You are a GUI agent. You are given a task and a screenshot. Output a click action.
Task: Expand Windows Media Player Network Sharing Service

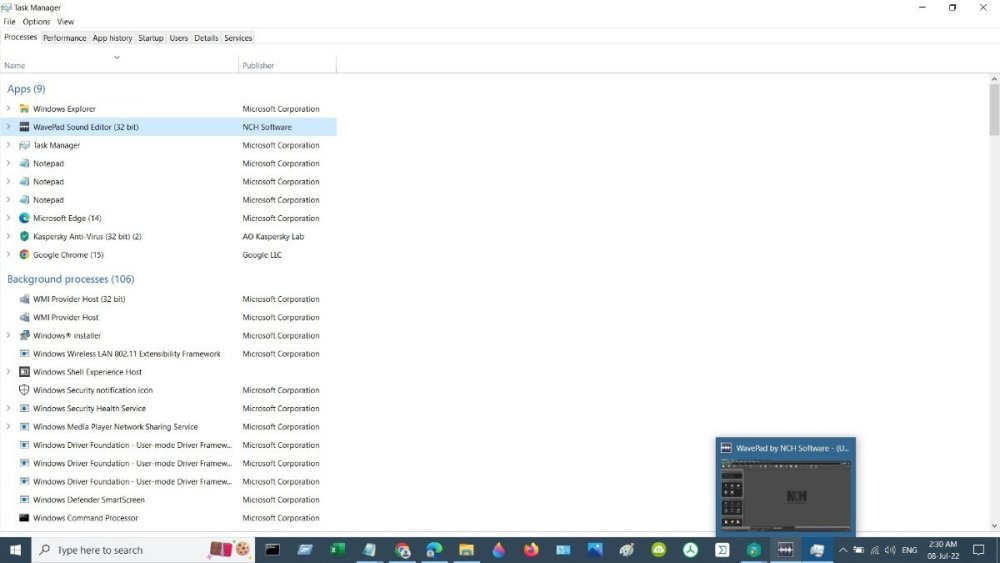tap(8, 427)
